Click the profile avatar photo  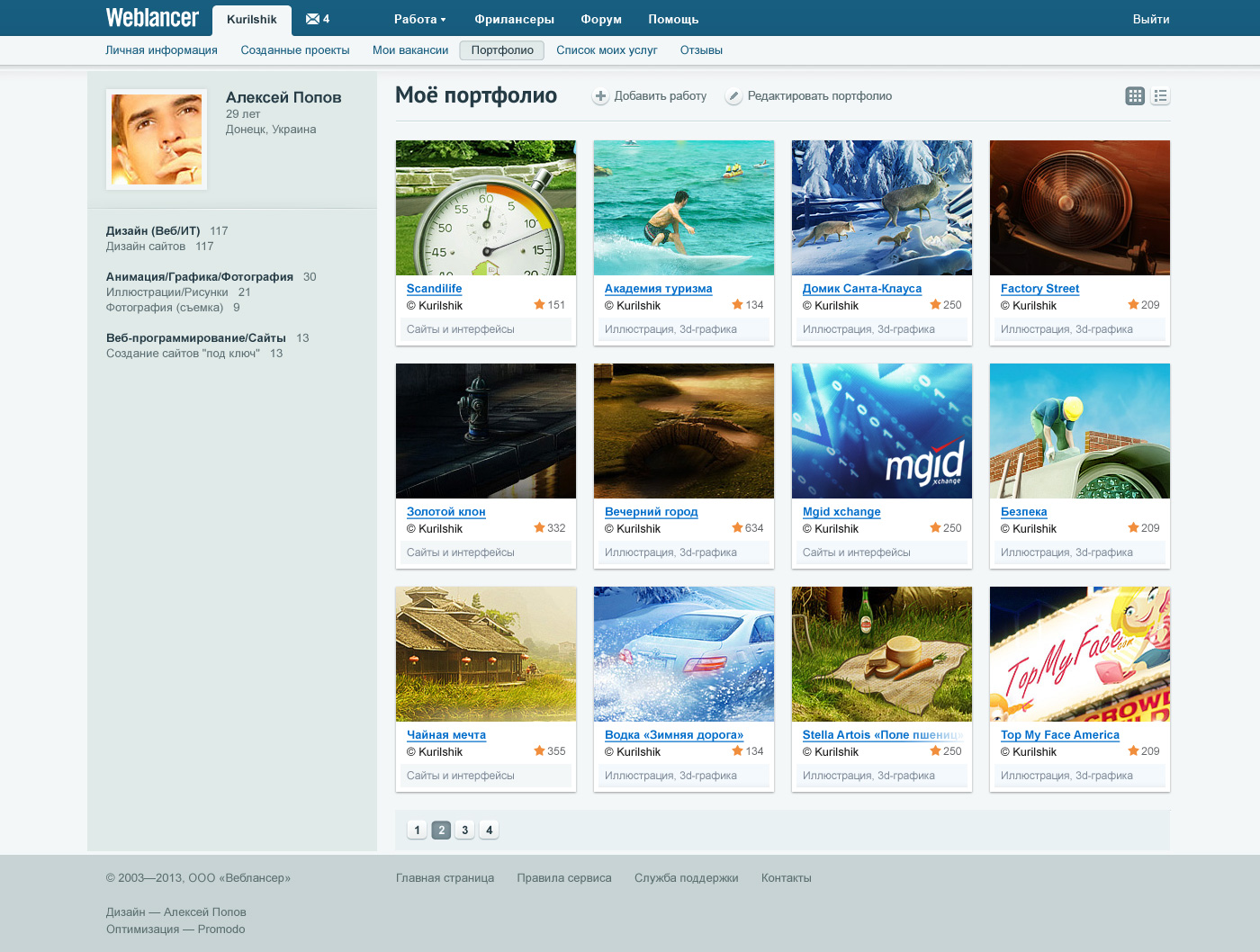tap(157, 139)
